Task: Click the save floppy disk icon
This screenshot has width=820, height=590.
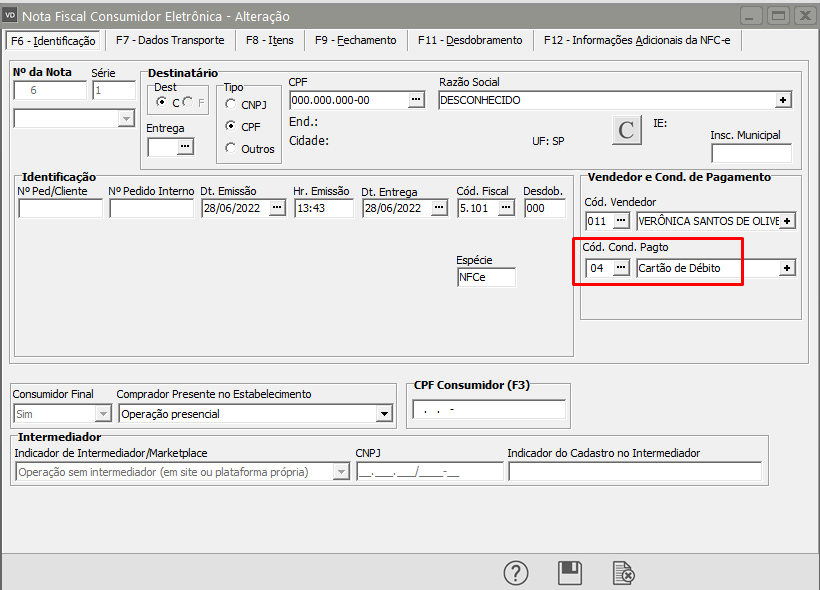Action: tap(570, 573)
